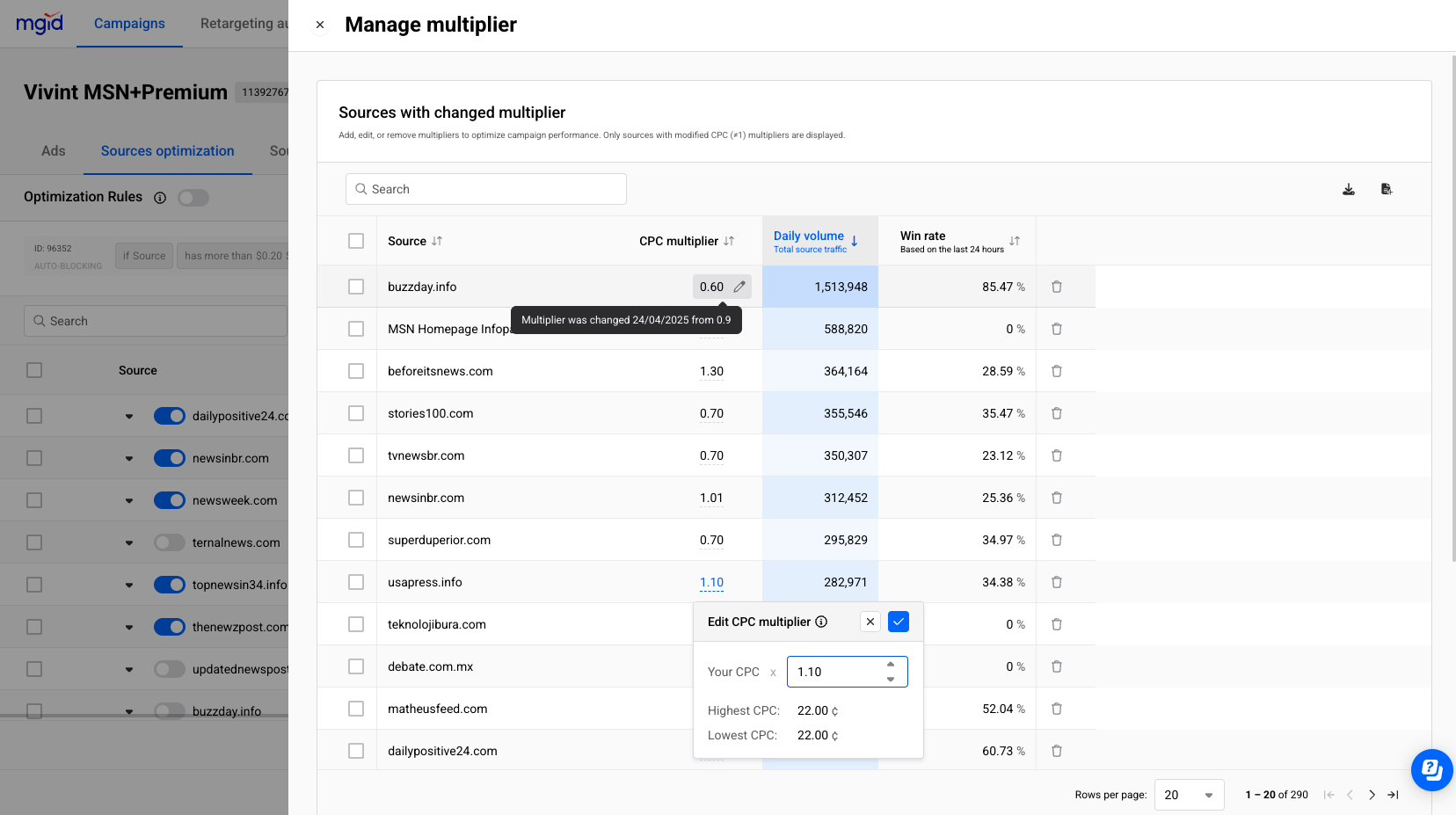Cancel the Edit CPC multiplier popup

coord(870,622)
